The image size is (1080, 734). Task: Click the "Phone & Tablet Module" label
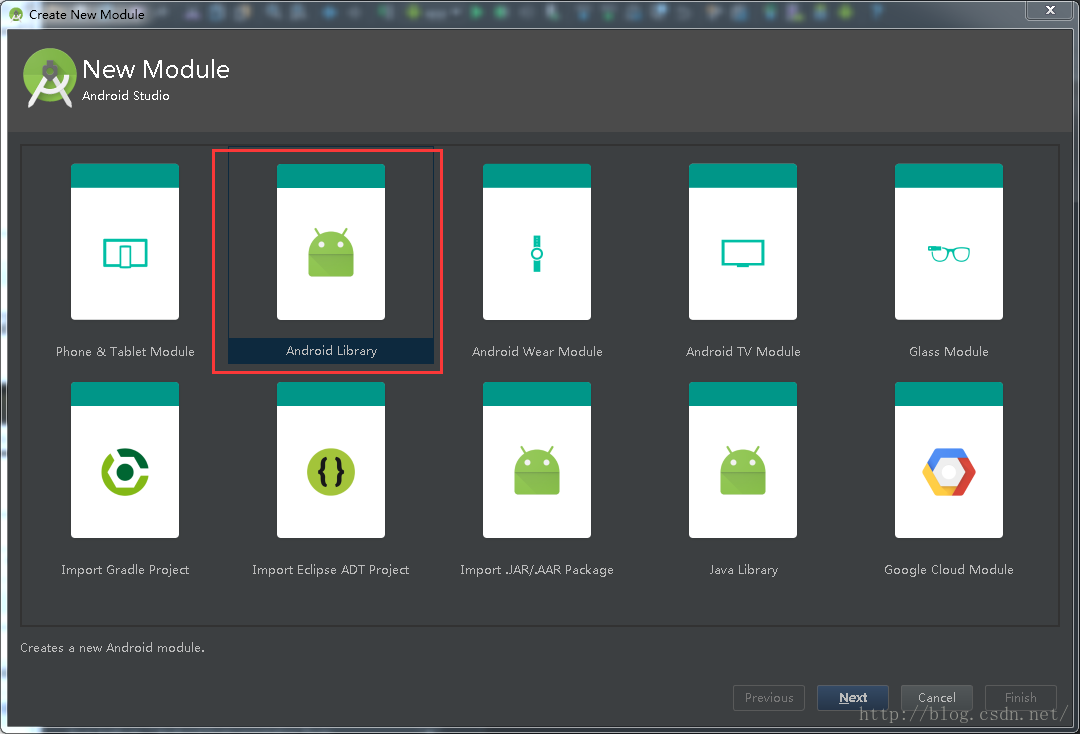(125, 351)
